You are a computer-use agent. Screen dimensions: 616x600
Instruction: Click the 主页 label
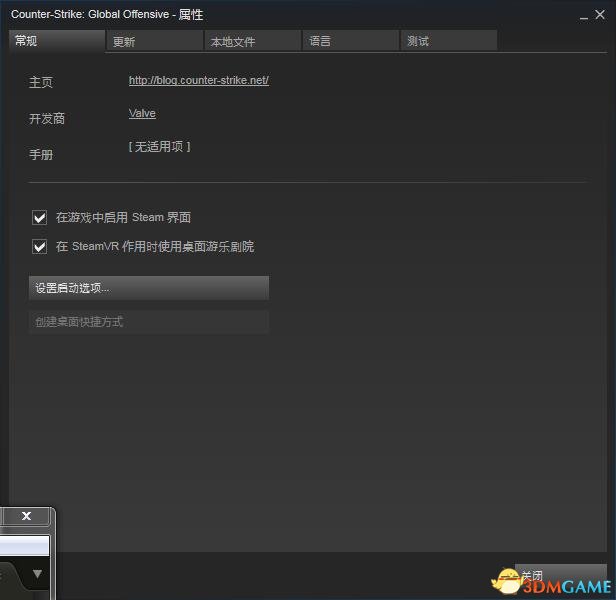(40, 82)
